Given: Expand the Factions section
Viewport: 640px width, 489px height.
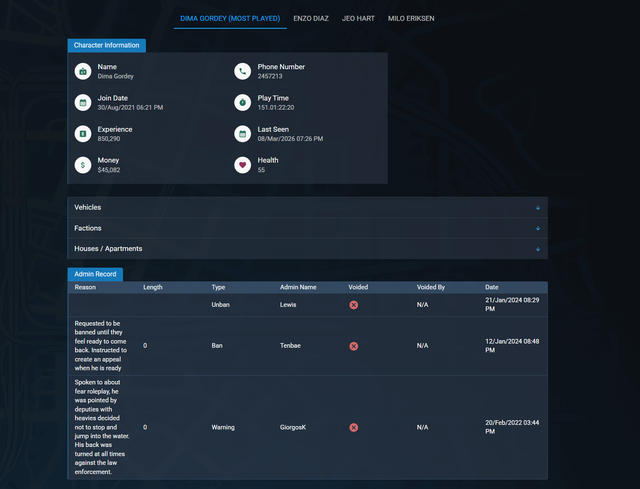Looking at the screenshot, I should coord(307,228).
